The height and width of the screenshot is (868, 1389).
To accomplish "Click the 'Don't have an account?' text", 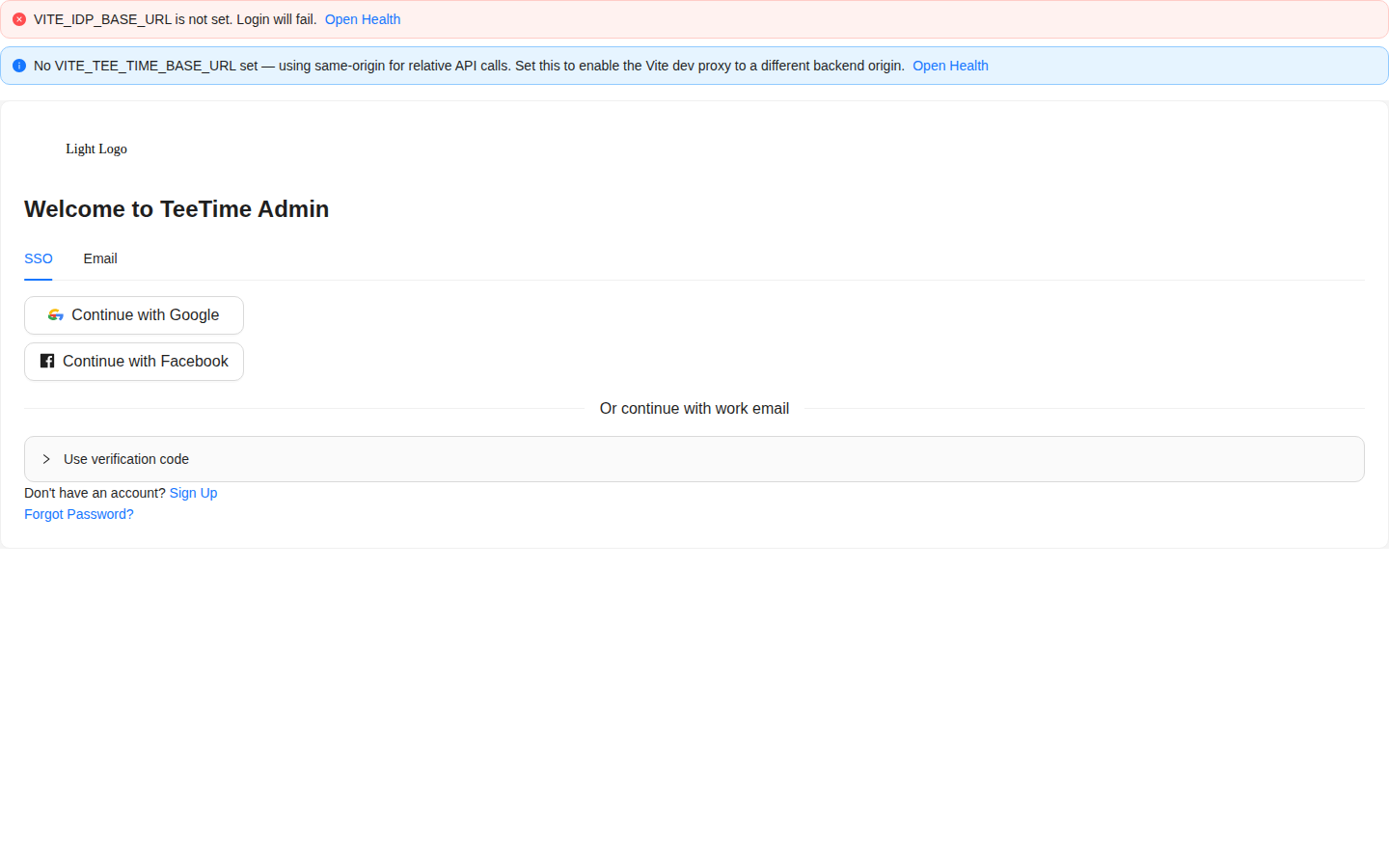I will click(x=95, y=493).
